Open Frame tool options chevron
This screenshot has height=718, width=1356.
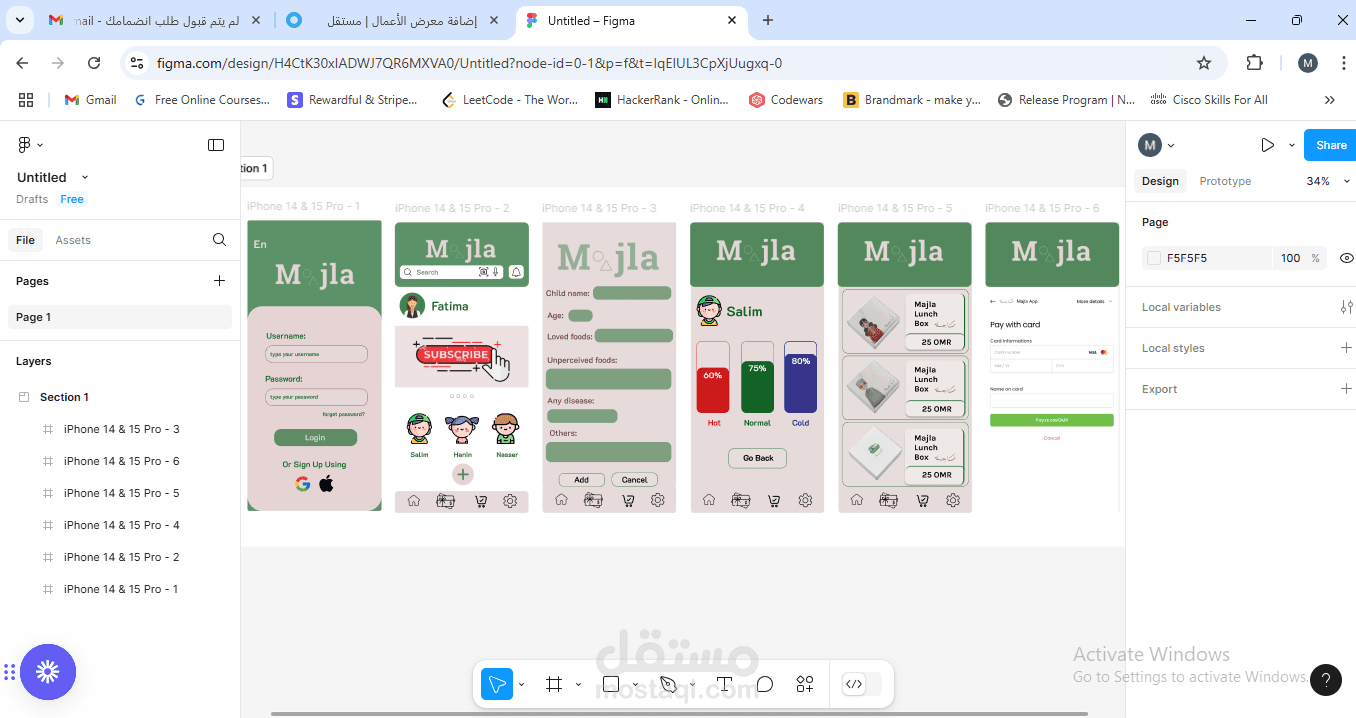point(578,685)
